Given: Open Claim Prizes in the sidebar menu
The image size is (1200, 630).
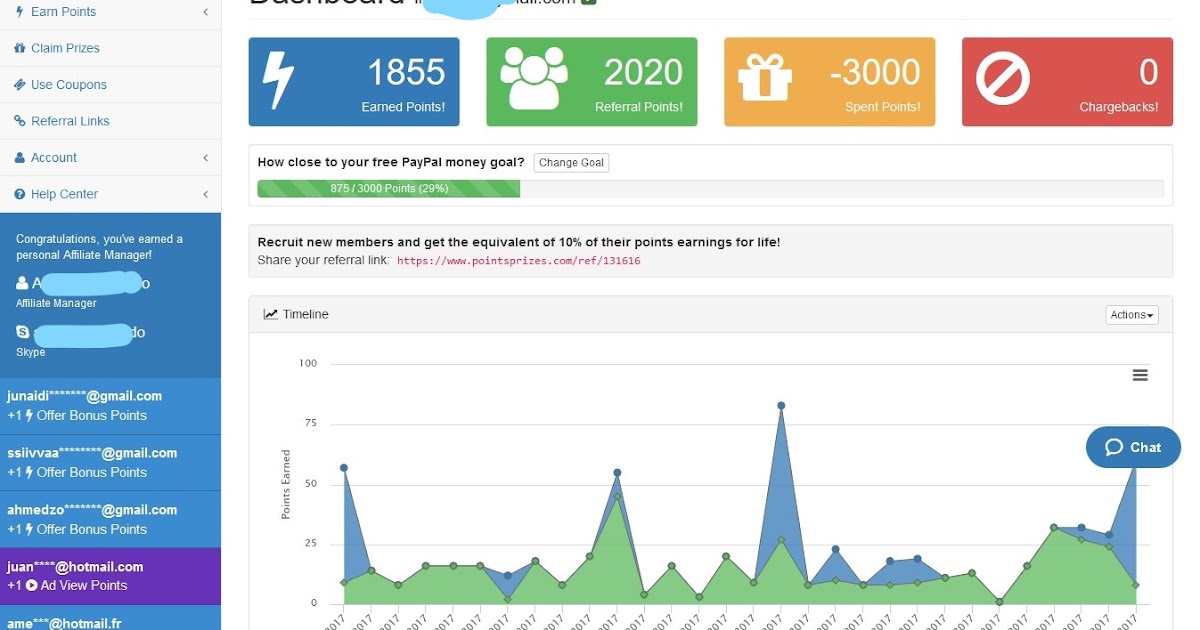Looking at the screenshot, I should [110, 48].
